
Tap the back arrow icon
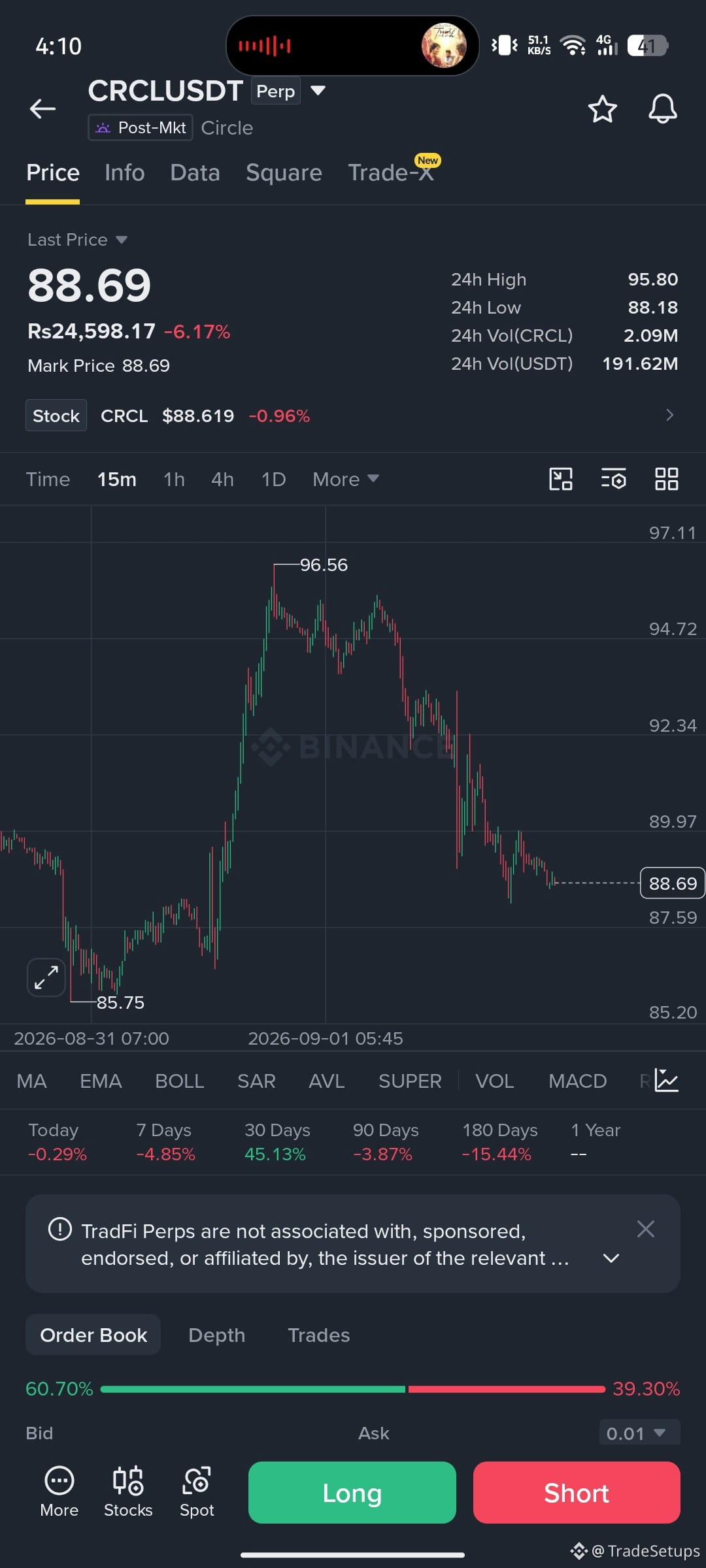coord(43,108)
